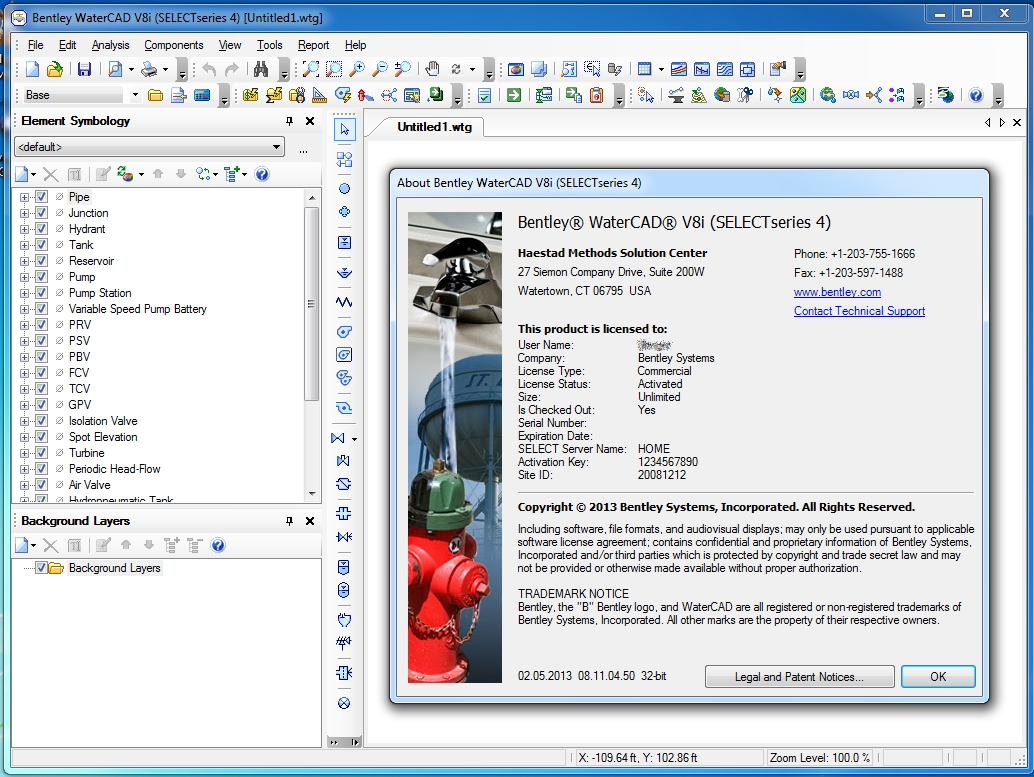Select the Periodic Head-Flow item
The width and height of the screenshot is (1034, 777).
tap(114, 469)
